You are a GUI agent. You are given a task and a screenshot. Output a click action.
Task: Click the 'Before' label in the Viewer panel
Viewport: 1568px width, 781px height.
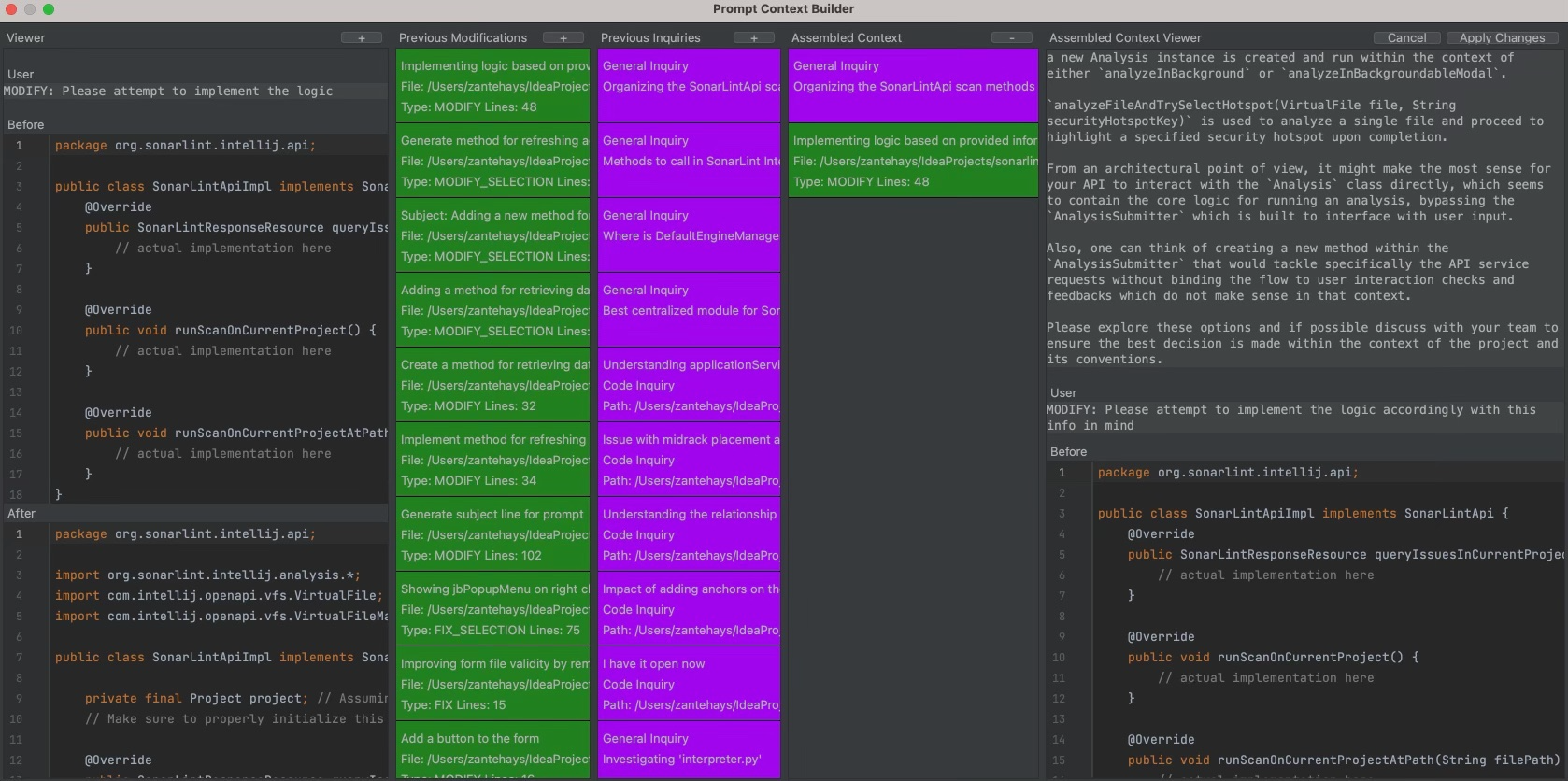(26, 124)
